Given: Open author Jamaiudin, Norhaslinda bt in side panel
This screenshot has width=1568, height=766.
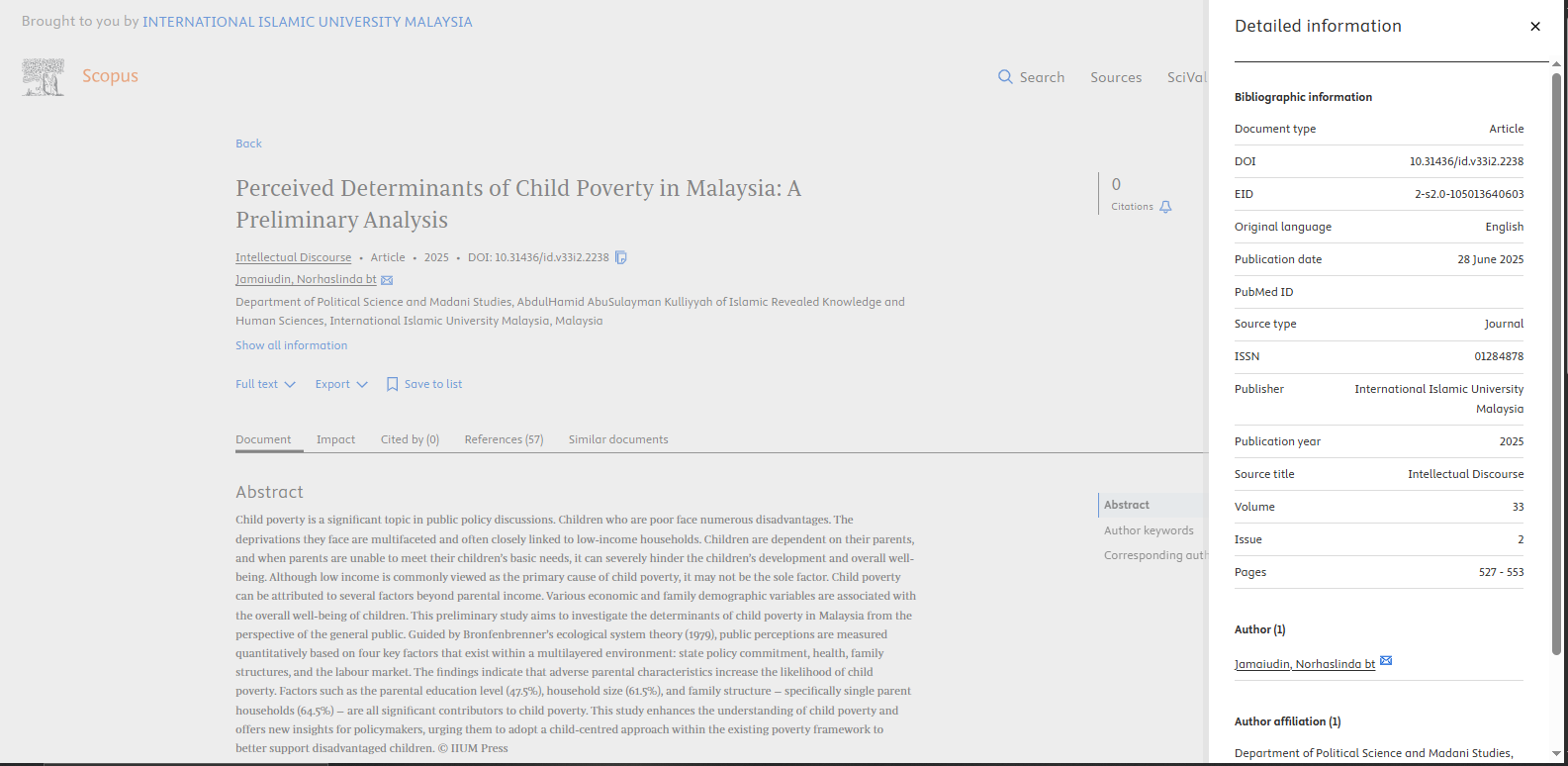Looking at the screenshot, I should [1305, 664].
